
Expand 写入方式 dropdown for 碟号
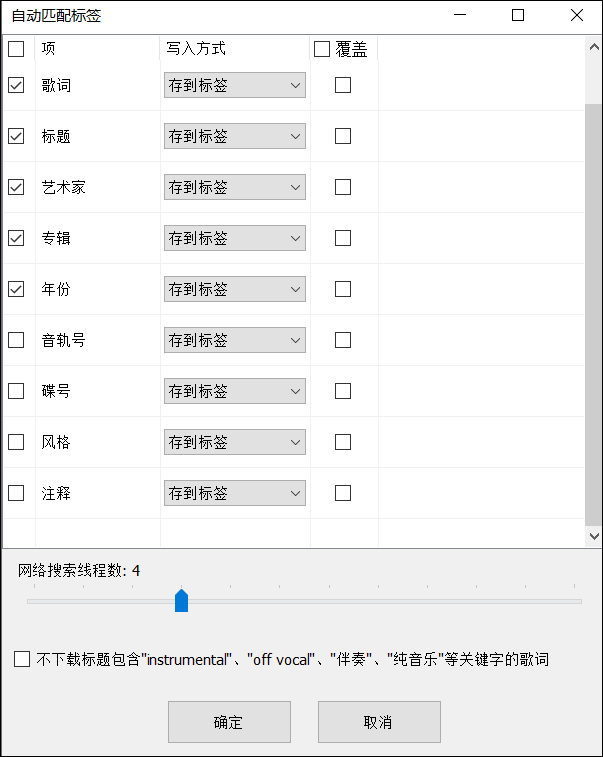coord(235,391)
